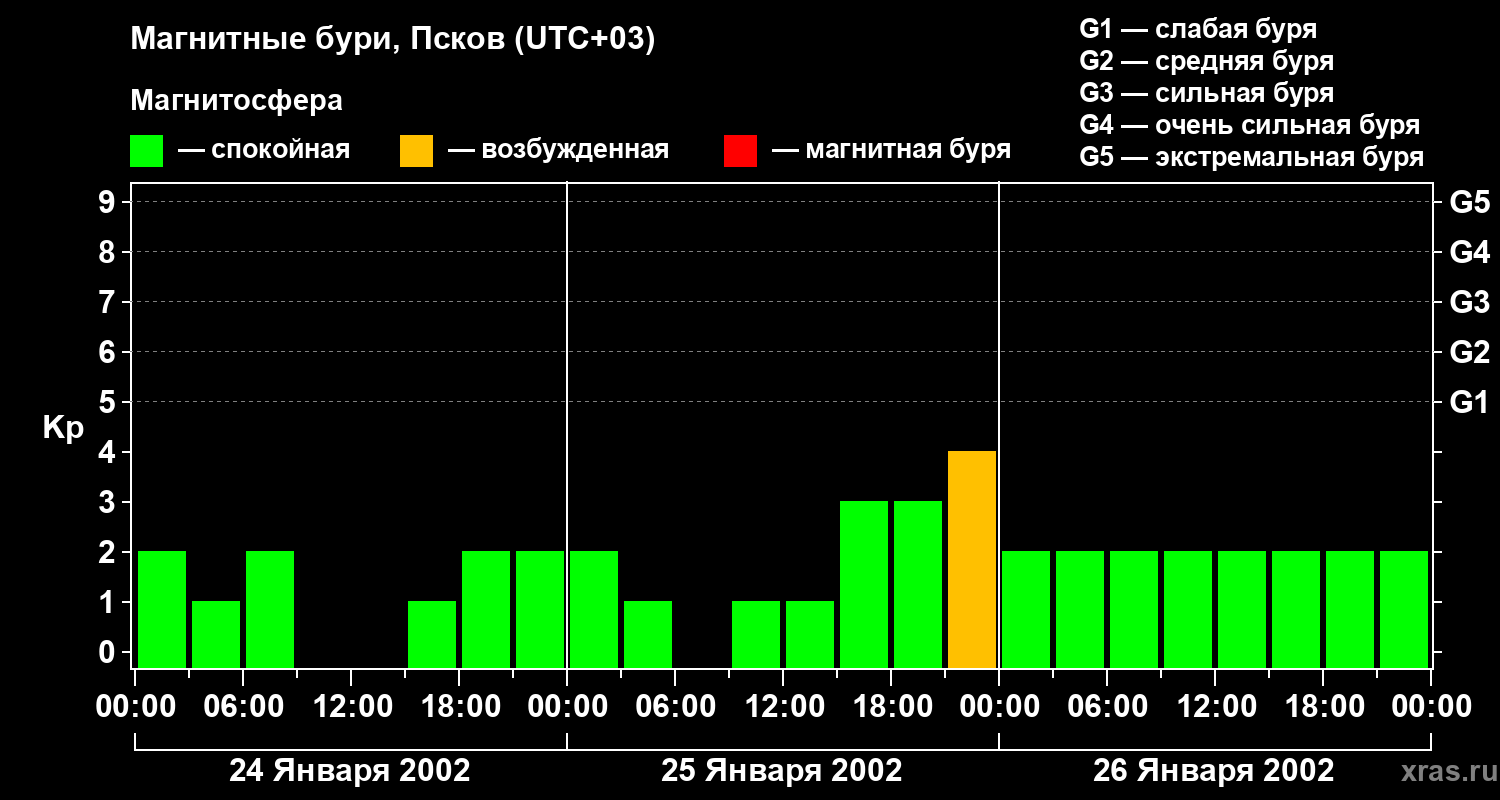Click the 'Магнитосфера' heading
This screenshot has height=800, width=1500.
click(x=236, y=101)
